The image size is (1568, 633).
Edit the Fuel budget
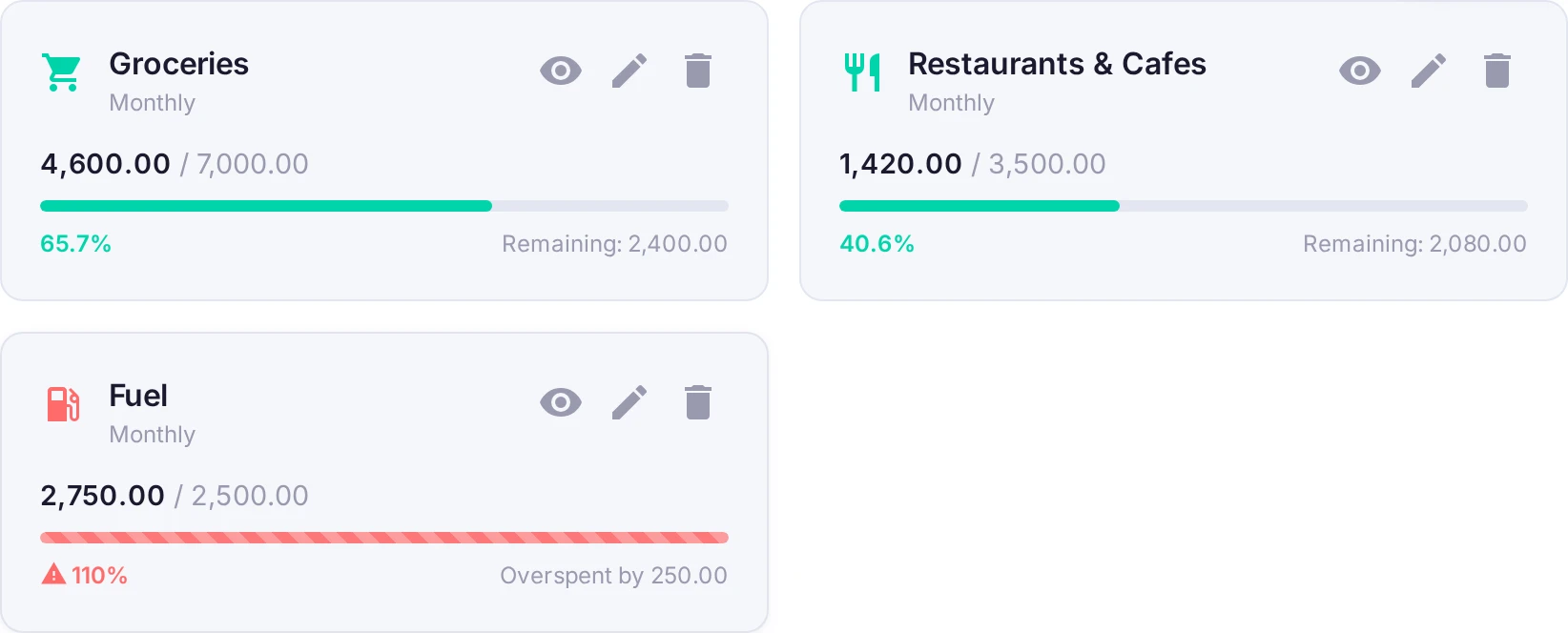629,402
